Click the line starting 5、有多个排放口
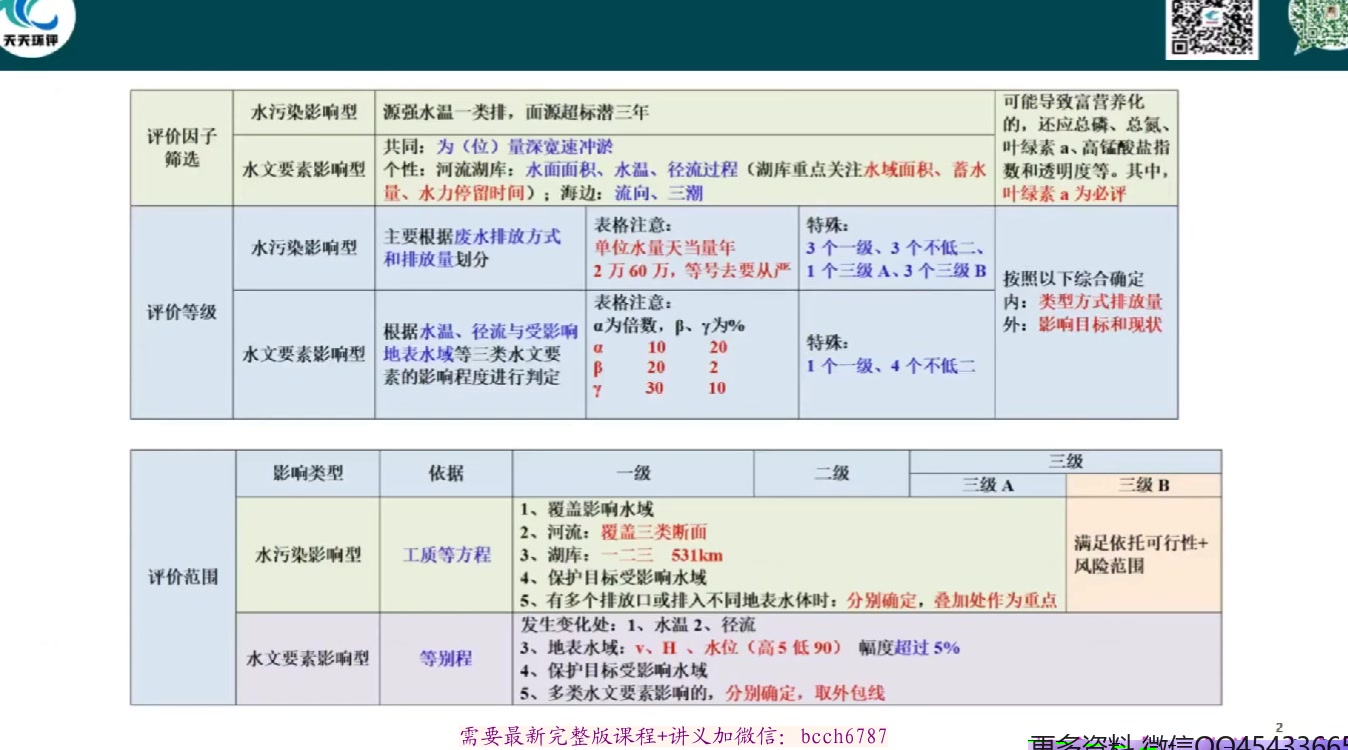The height and width of the screenshot is (750, 1348). tap(788, 601)
